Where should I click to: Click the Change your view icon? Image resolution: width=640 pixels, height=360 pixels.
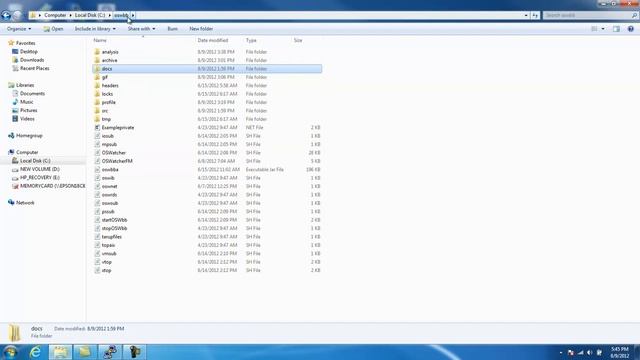pyautogui.click(x=594, y=29)
